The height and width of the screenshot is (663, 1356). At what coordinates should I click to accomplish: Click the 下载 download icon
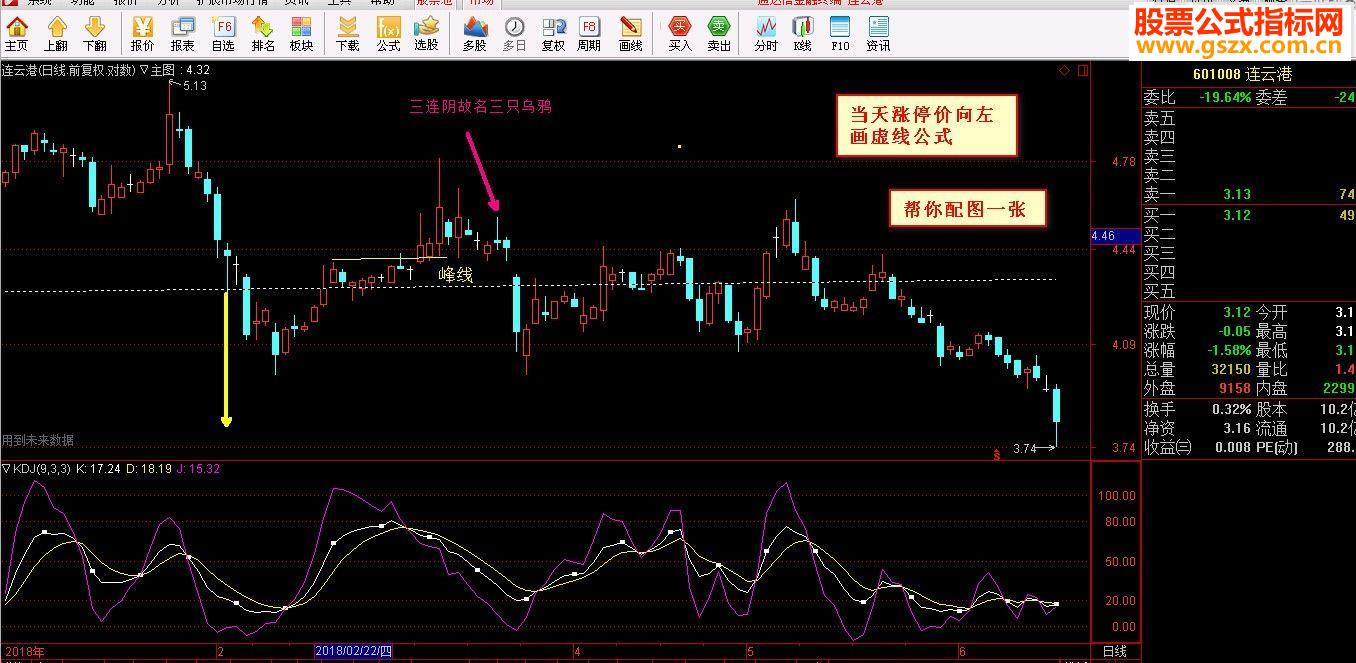[x=347, y=33]
